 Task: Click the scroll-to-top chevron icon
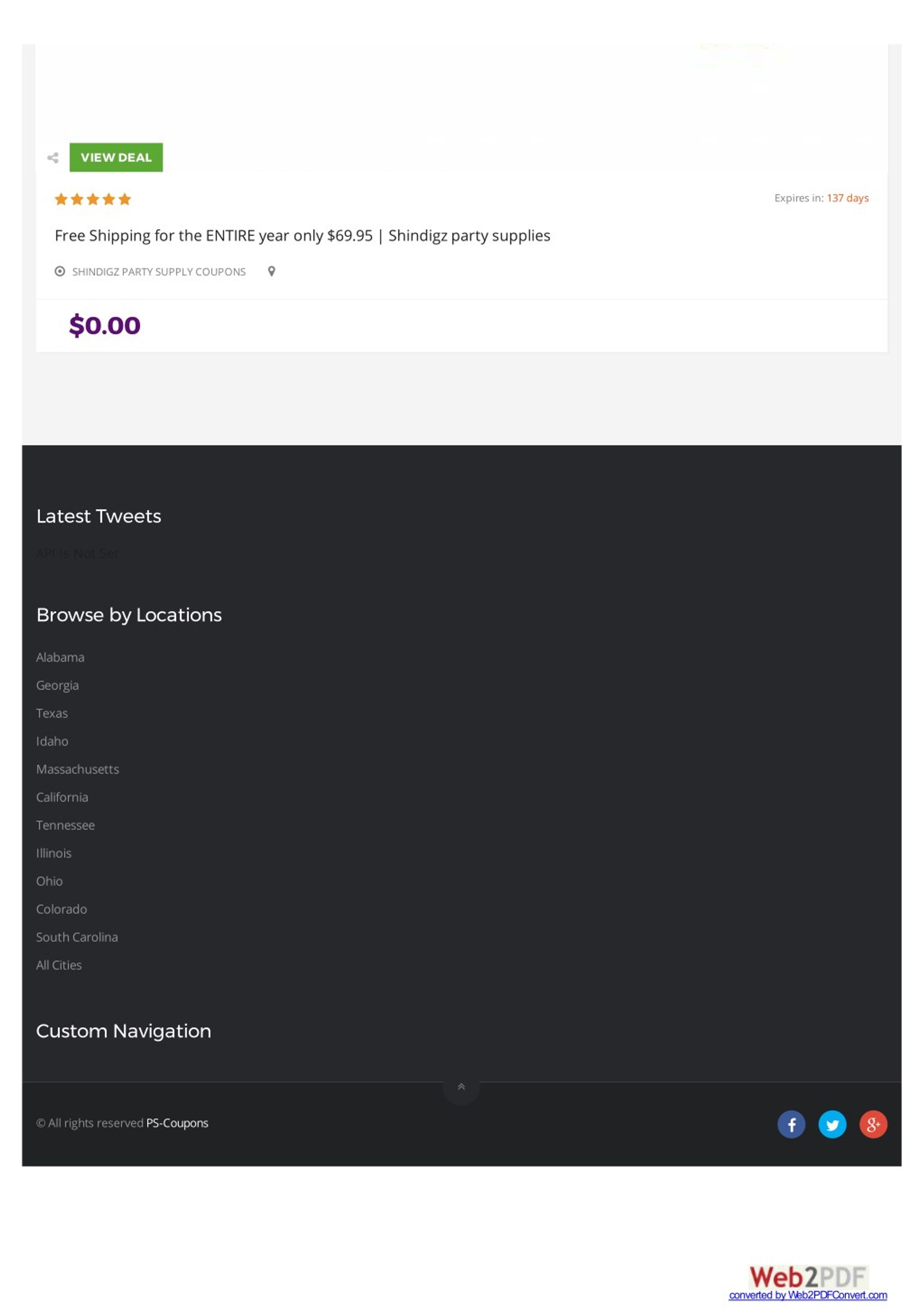[461, 1086]
